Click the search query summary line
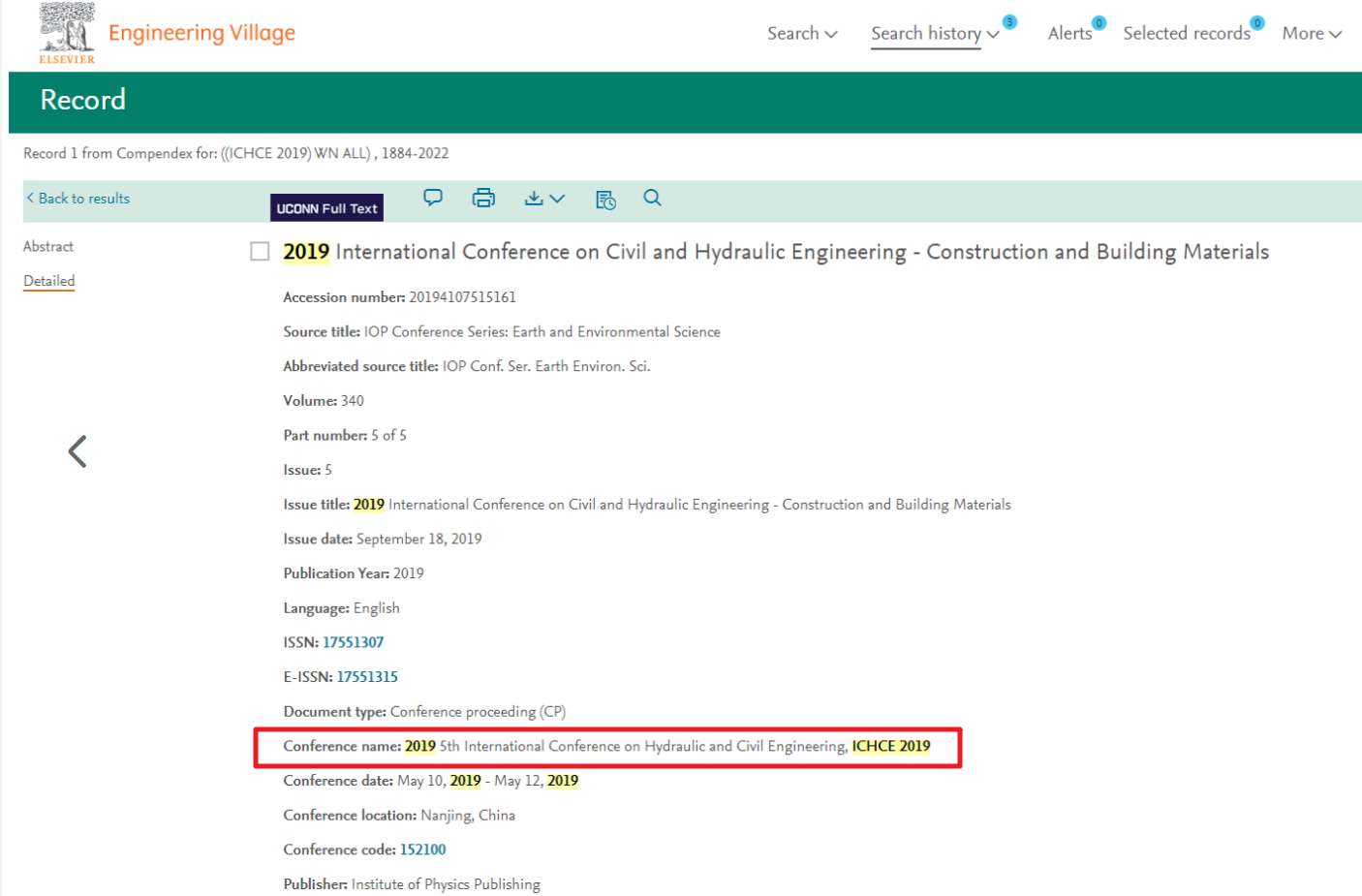Screen dimensions: 1362x896 point(236,153)
